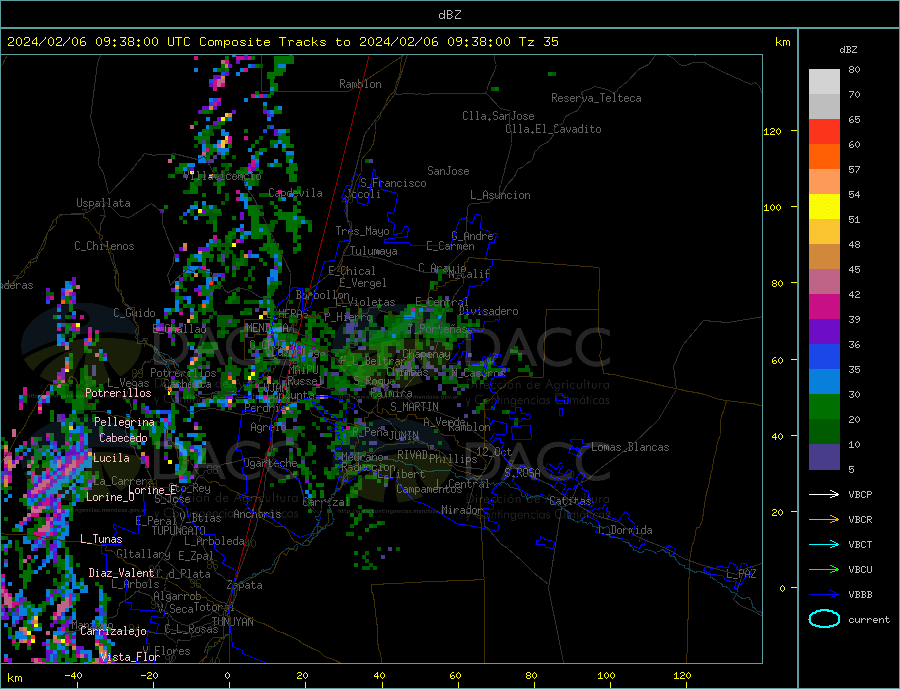Screen dimensions: 900x689
Task: Click the 'Divisadero' map label
Action: 488,311
